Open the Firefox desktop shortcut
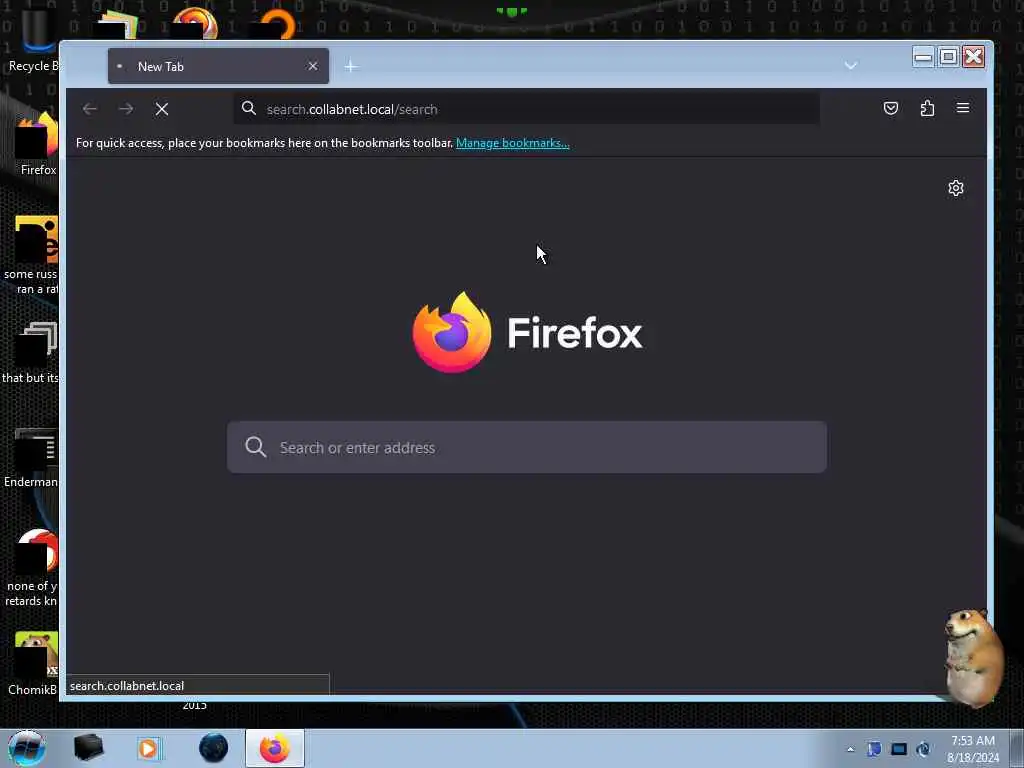1024x768 pixels. (37, 144)
